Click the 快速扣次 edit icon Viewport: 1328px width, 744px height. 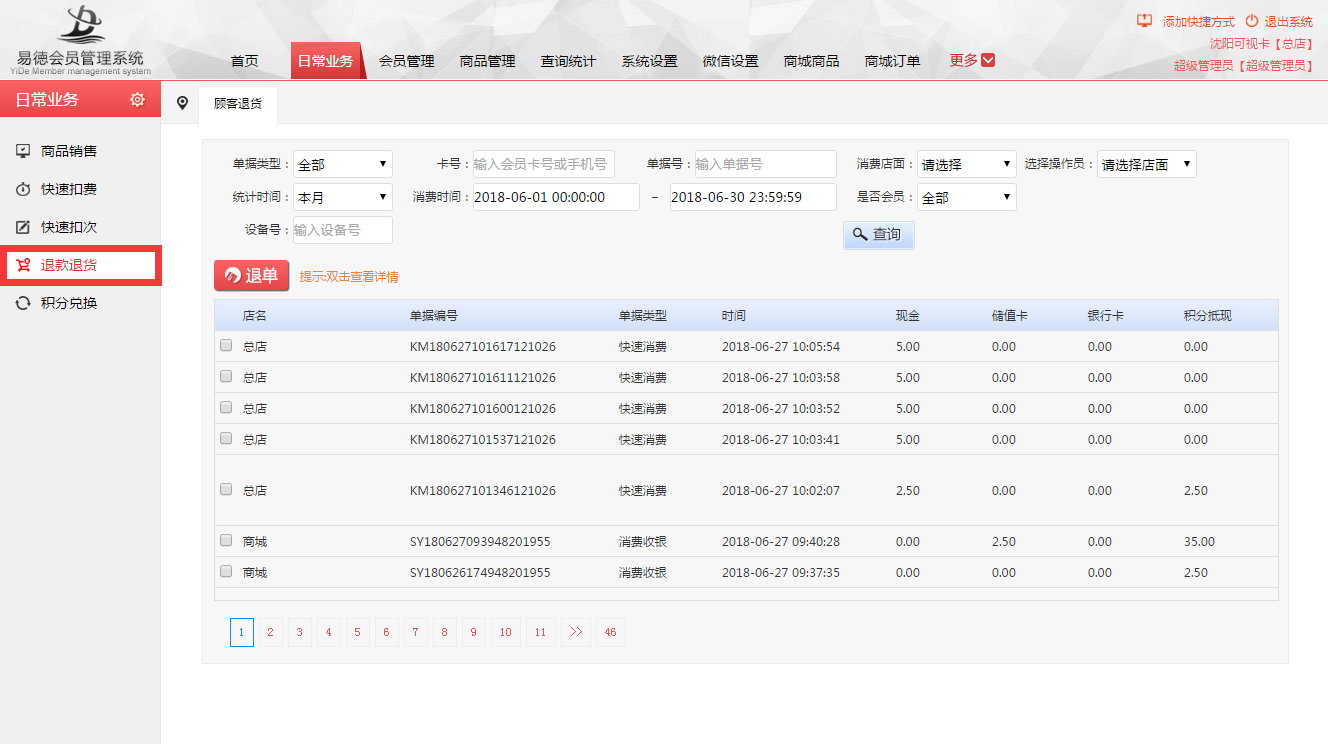(x=23, y=227)
